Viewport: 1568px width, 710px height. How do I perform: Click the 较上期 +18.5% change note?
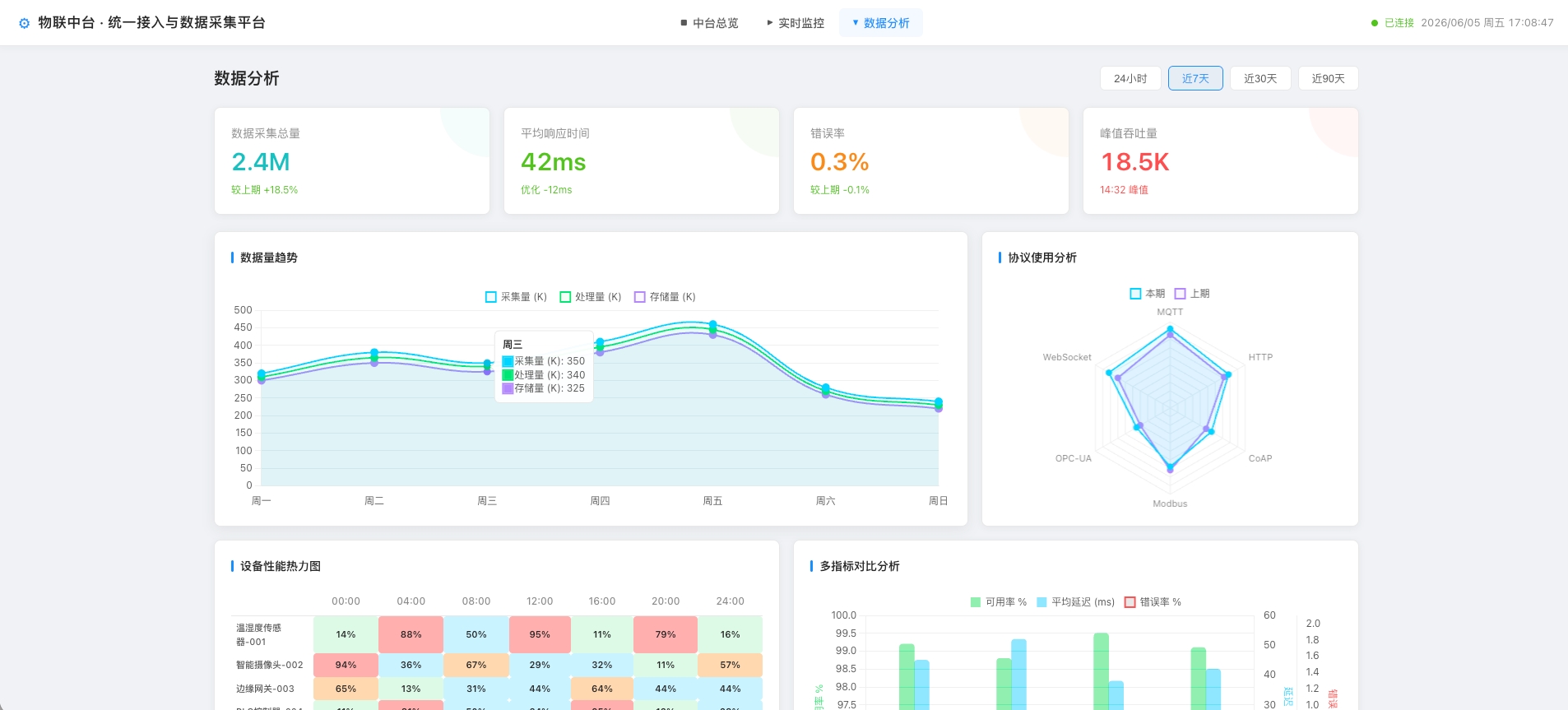pyautogui.click(x=265, y=190)
